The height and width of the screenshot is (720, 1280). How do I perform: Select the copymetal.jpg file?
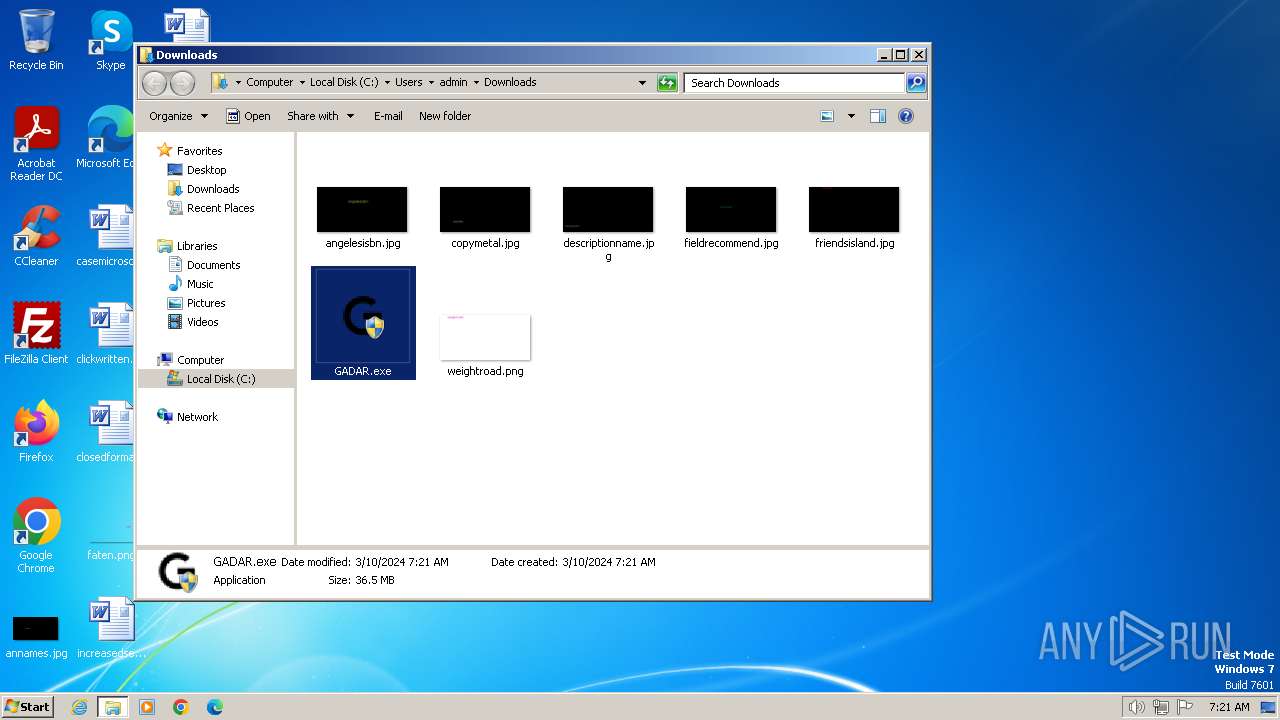[x=485, y=217]
